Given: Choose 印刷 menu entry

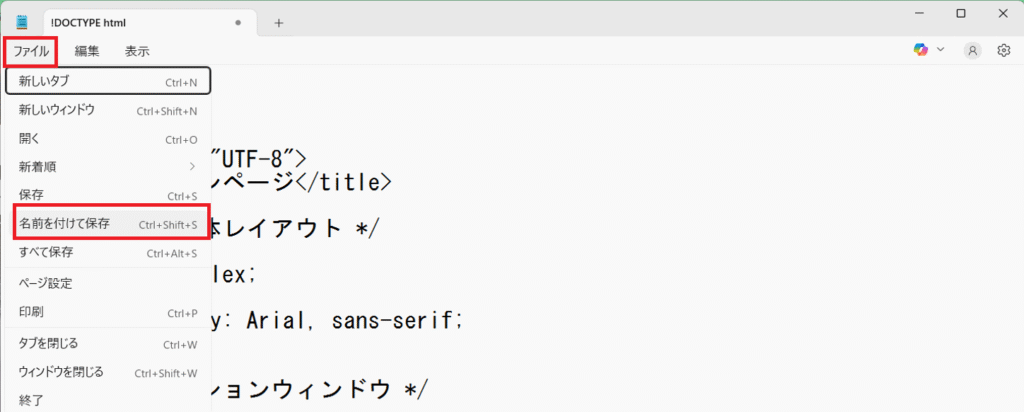Looking at the screenshot, I should pos(108,312).
